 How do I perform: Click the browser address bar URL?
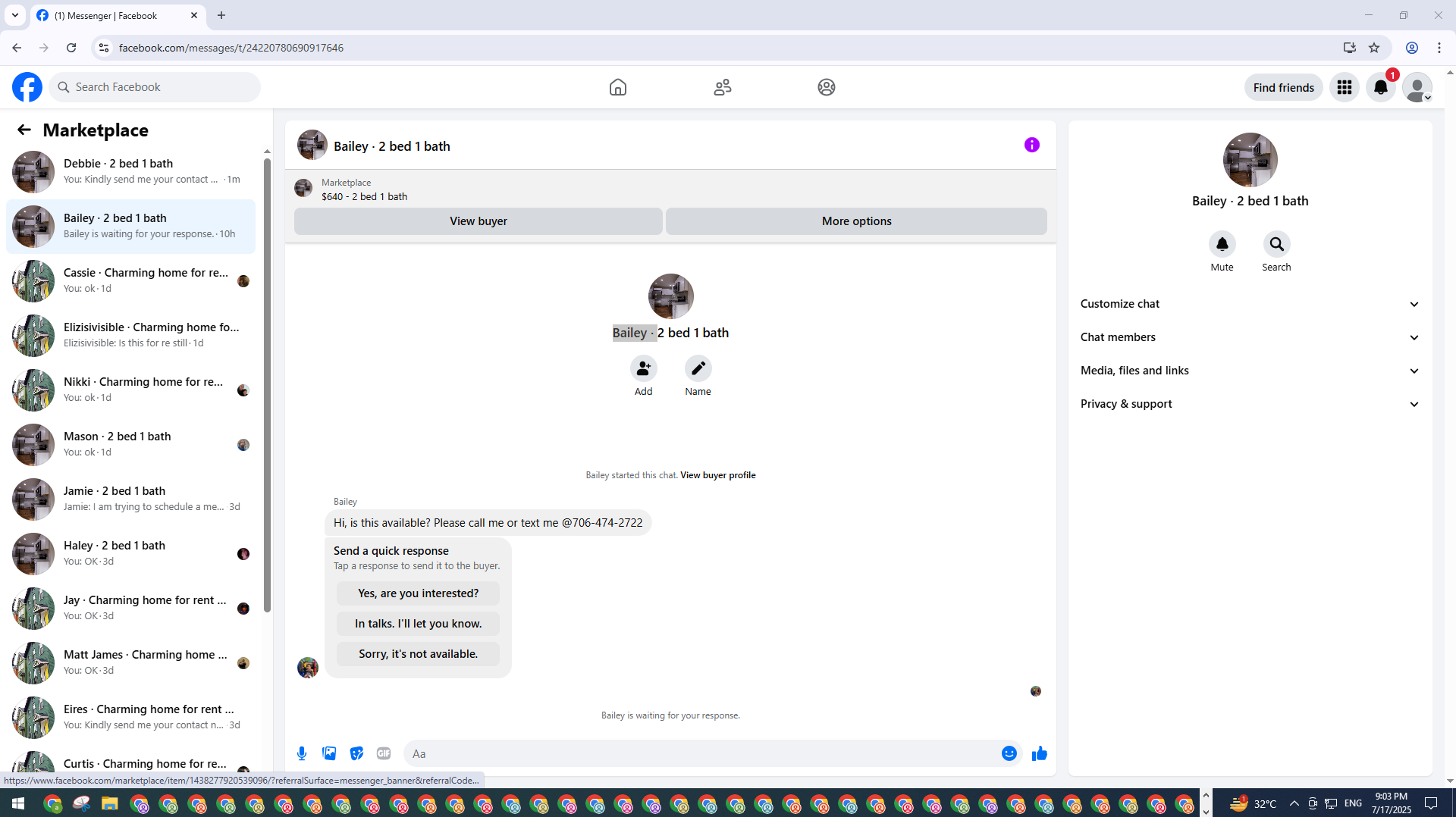coord(231,48)
